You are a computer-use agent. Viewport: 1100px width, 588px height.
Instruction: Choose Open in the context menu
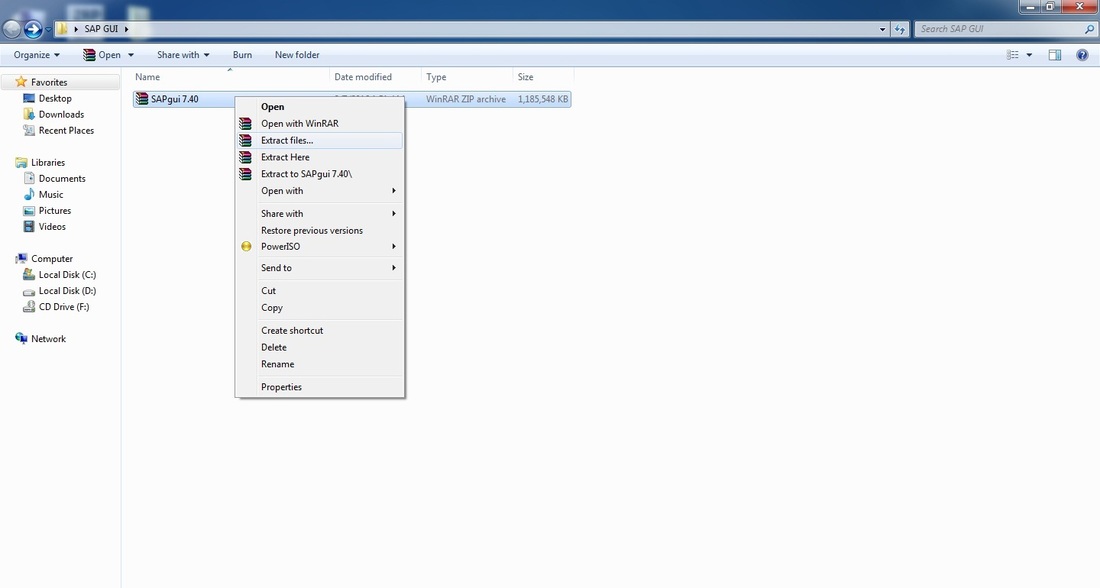point(320,107)
